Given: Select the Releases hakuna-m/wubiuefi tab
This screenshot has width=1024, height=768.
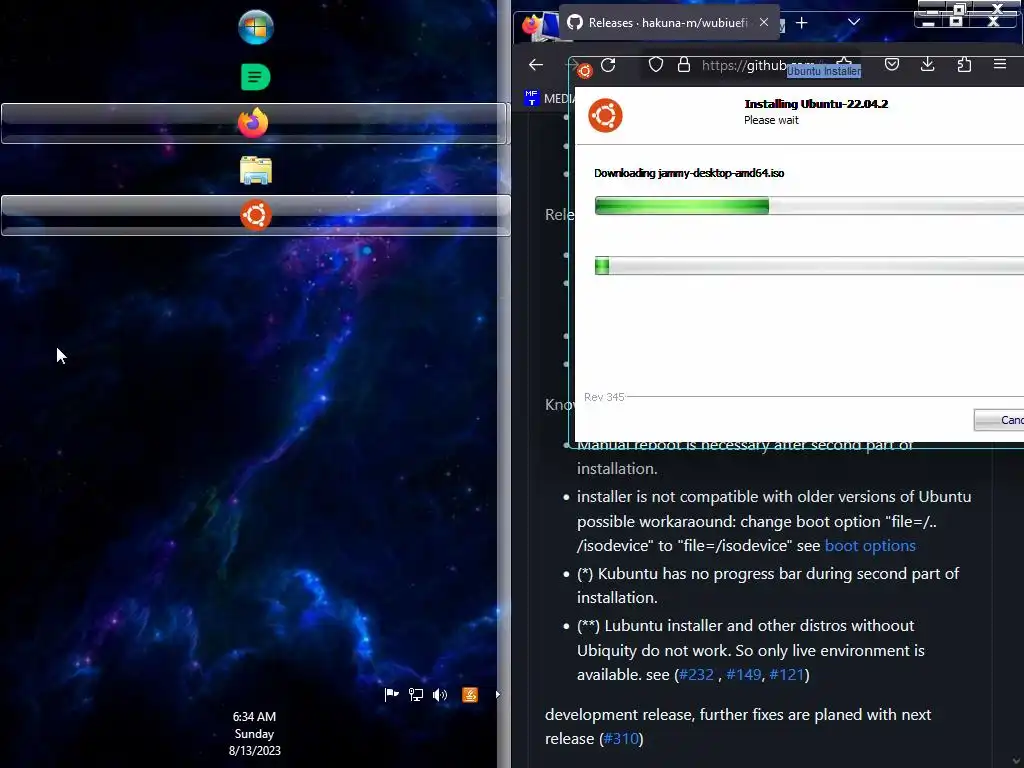Looking at the screenshot, I should pos(669,23).
